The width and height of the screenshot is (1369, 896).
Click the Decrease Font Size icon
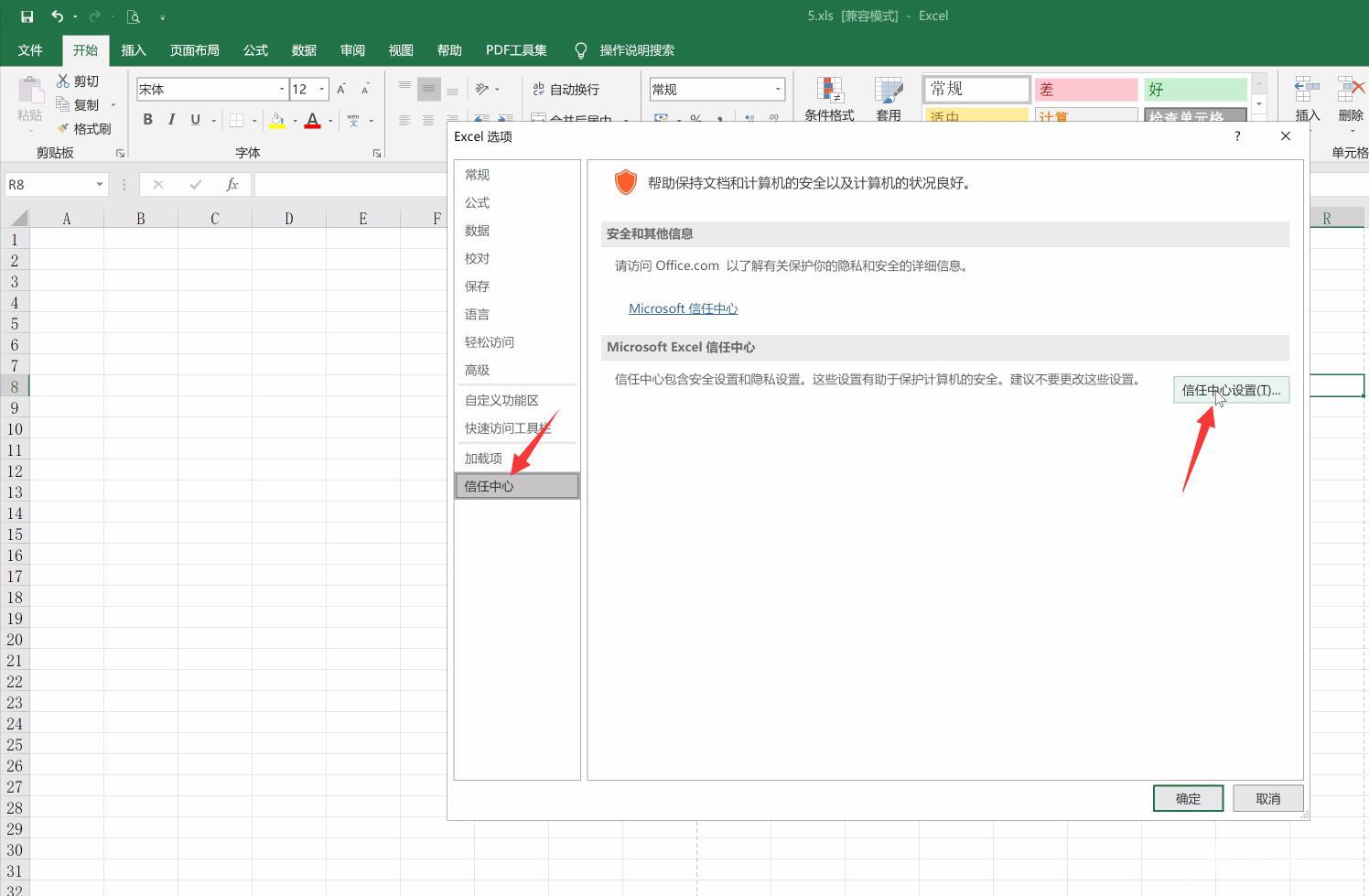[x=365, y=89]
